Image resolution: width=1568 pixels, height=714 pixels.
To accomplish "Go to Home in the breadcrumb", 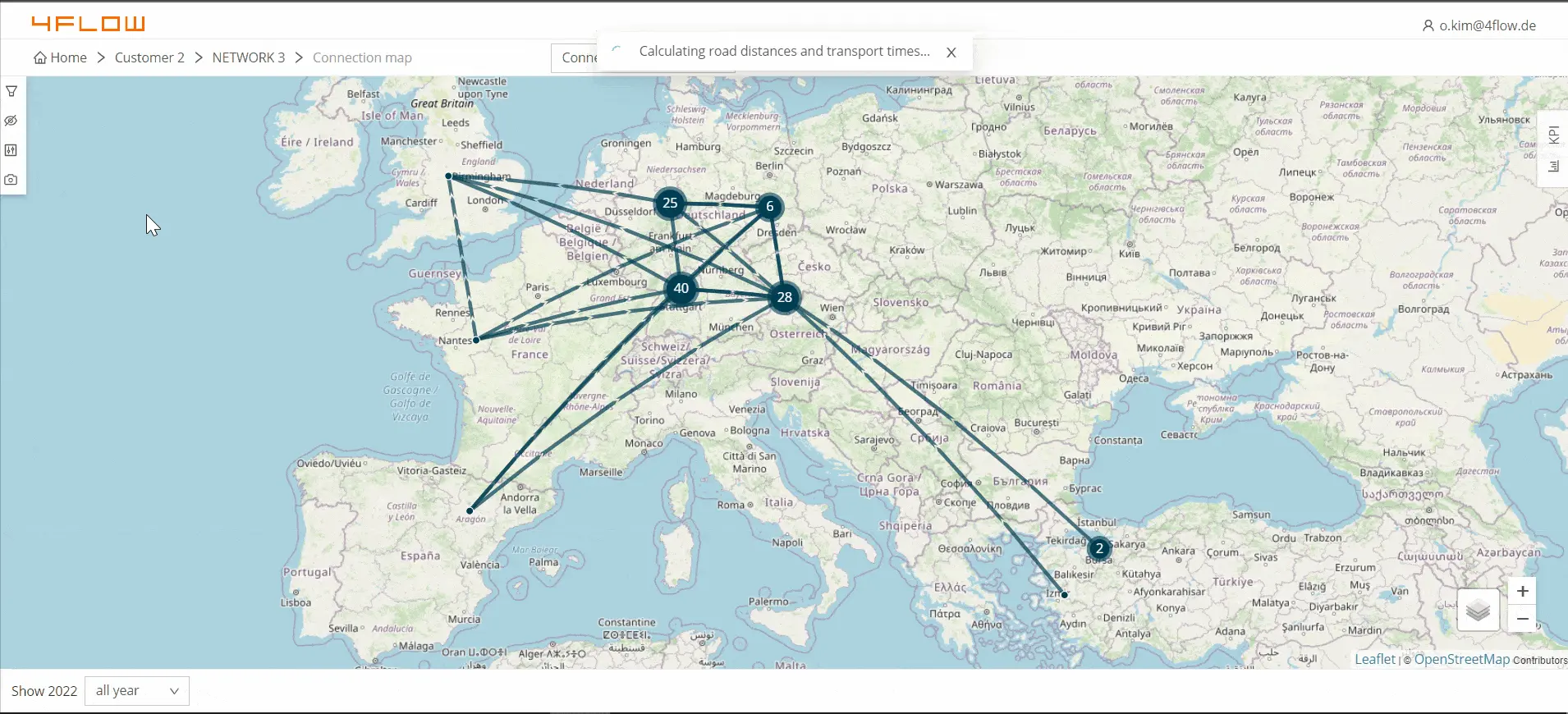I will (x=60, y=57).
